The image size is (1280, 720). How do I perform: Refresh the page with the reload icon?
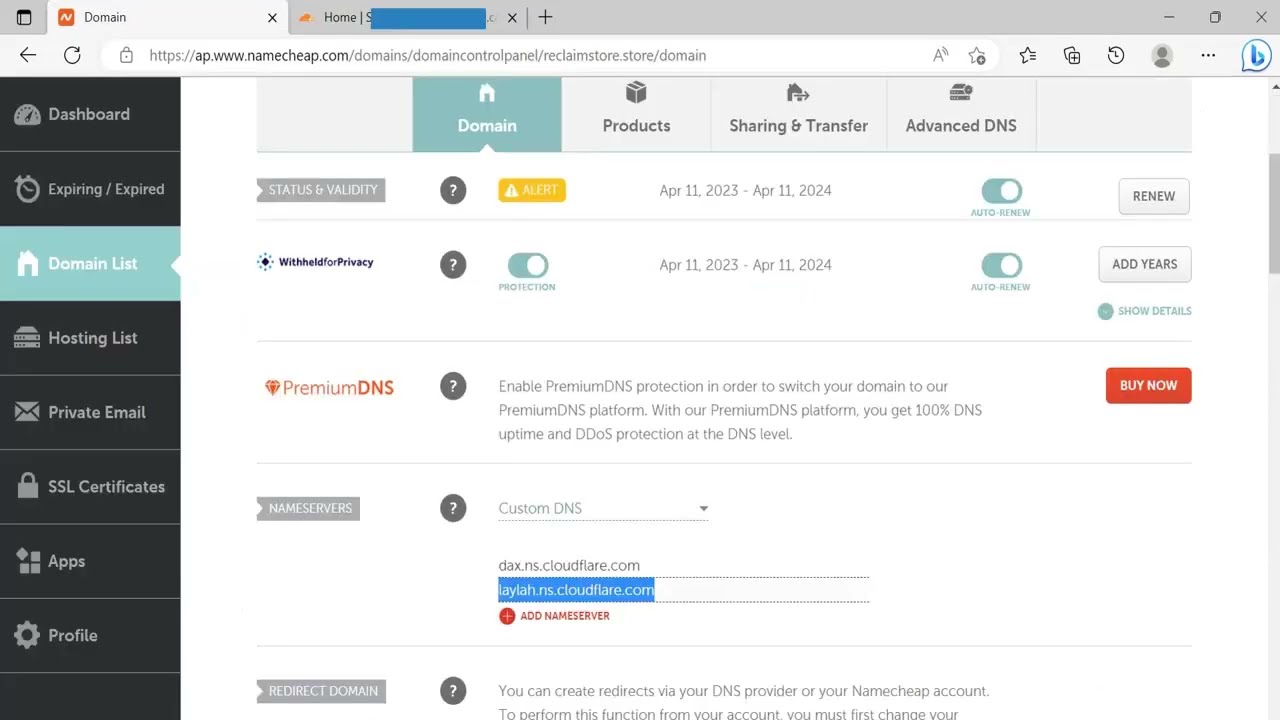click(72, 56)
